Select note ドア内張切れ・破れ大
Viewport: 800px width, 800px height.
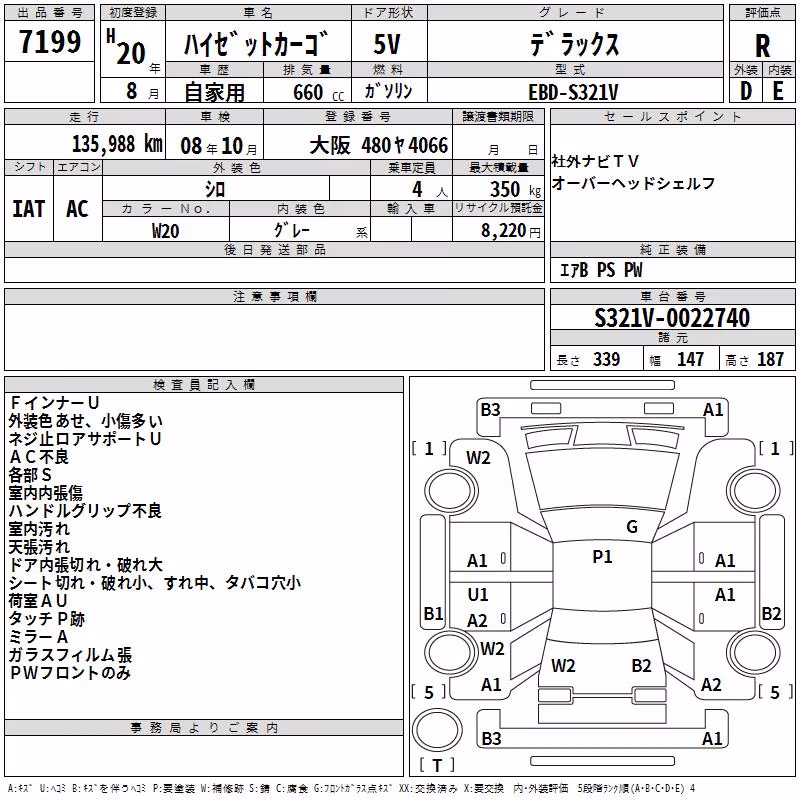85,565
